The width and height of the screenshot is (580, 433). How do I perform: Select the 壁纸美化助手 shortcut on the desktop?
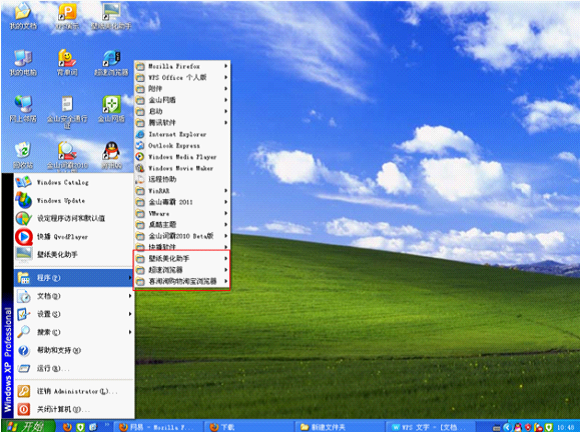coord(111,16)
